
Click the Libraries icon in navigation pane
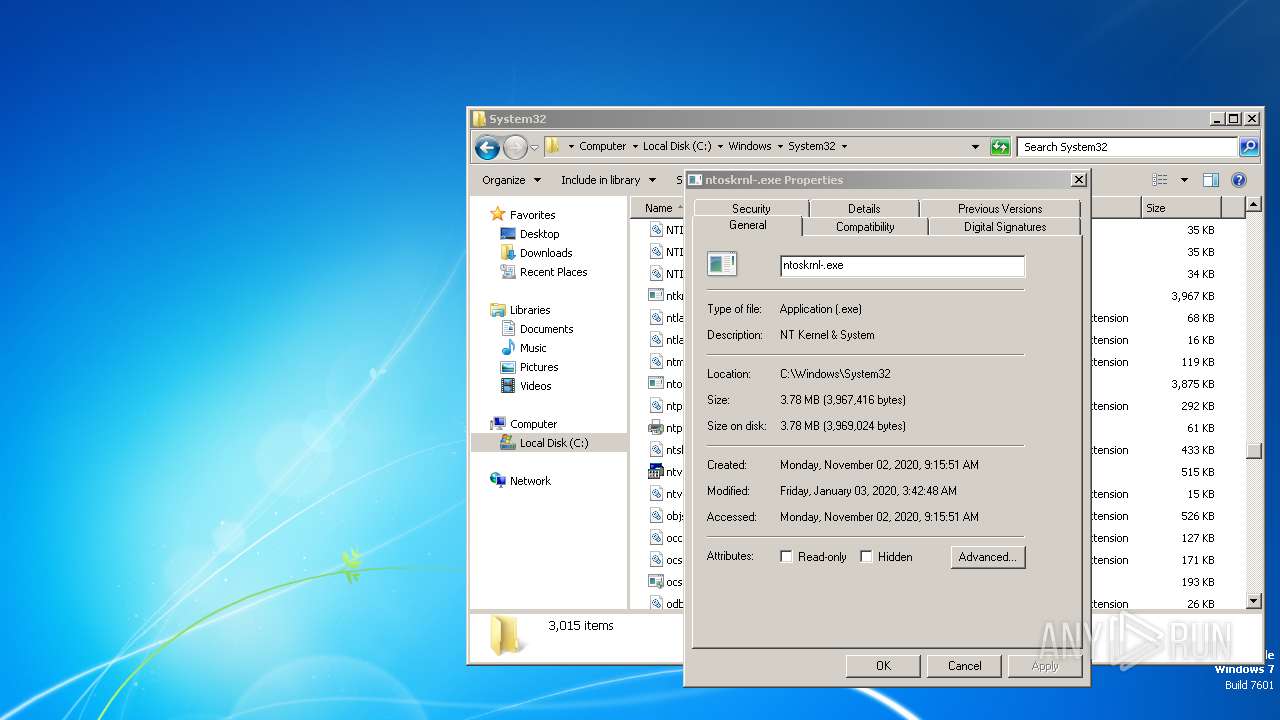click(498, 310)
